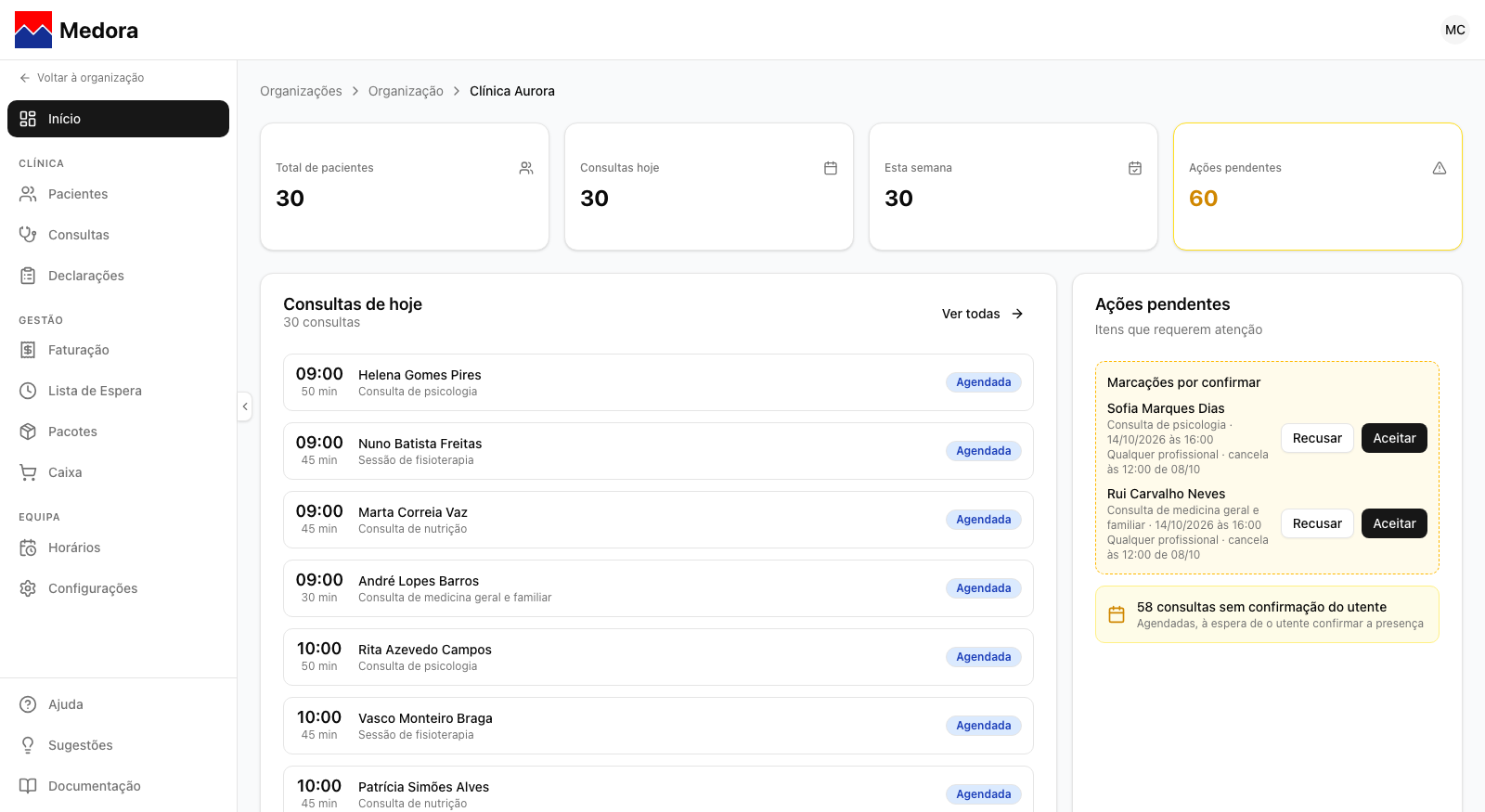Go to the Início menu item
This screenshot has width=1485, height=812.
[x=118, y=119]
